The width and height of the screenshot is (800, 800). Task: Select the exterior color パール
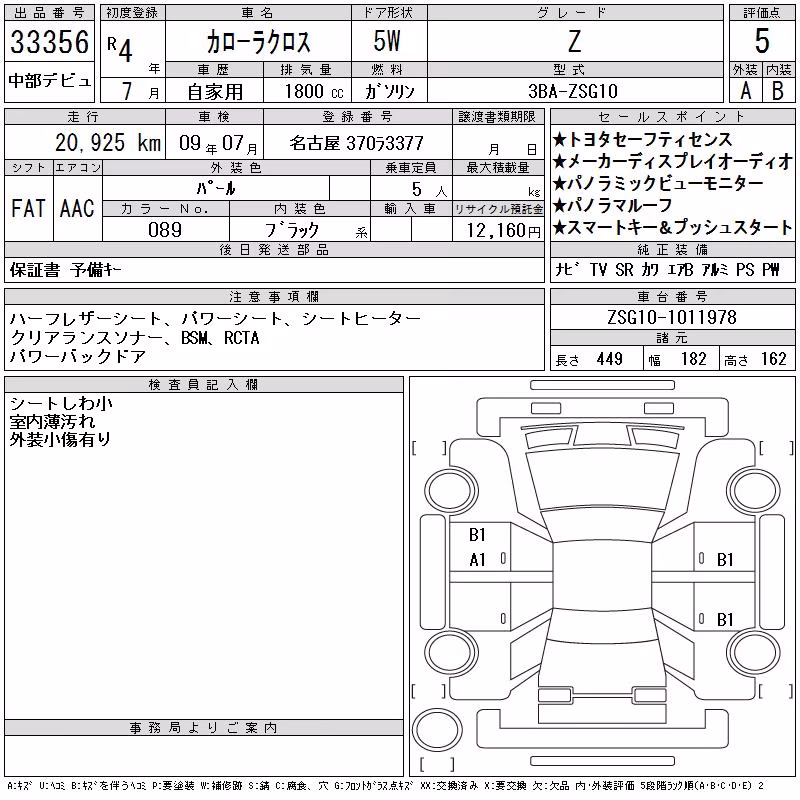pyautogui.click(x=216, y=188)
